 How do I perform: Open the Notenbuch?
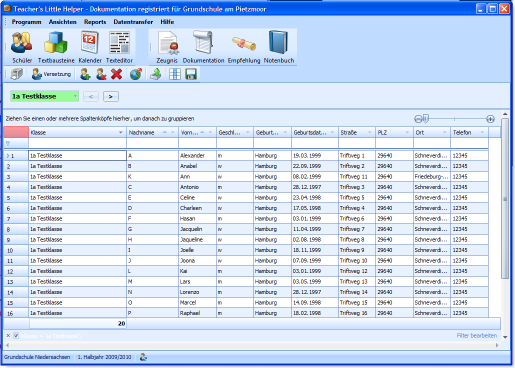pyautogui.click(x=279, y=47)
